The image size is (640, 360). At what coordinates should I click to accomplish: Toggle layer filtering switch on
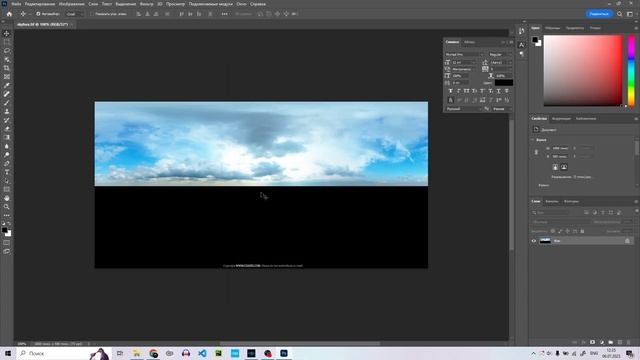636,211
